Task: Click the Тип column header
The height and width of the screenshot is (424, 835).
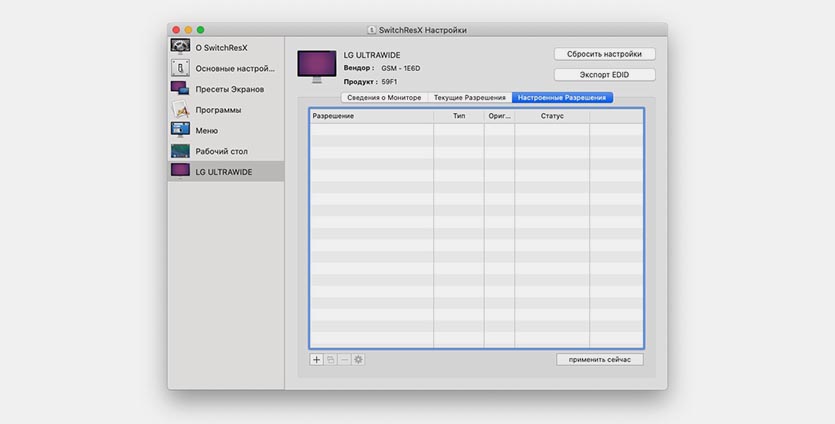Action: (x=458, y=116)
